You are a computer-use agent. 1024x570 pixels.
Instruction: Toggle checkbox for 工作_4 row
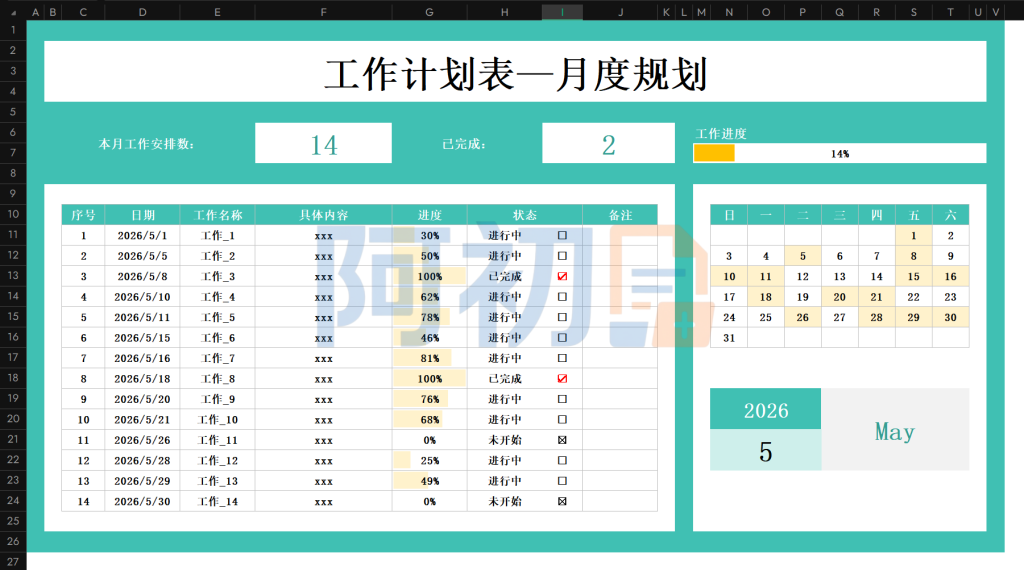(x=562, y=296)
